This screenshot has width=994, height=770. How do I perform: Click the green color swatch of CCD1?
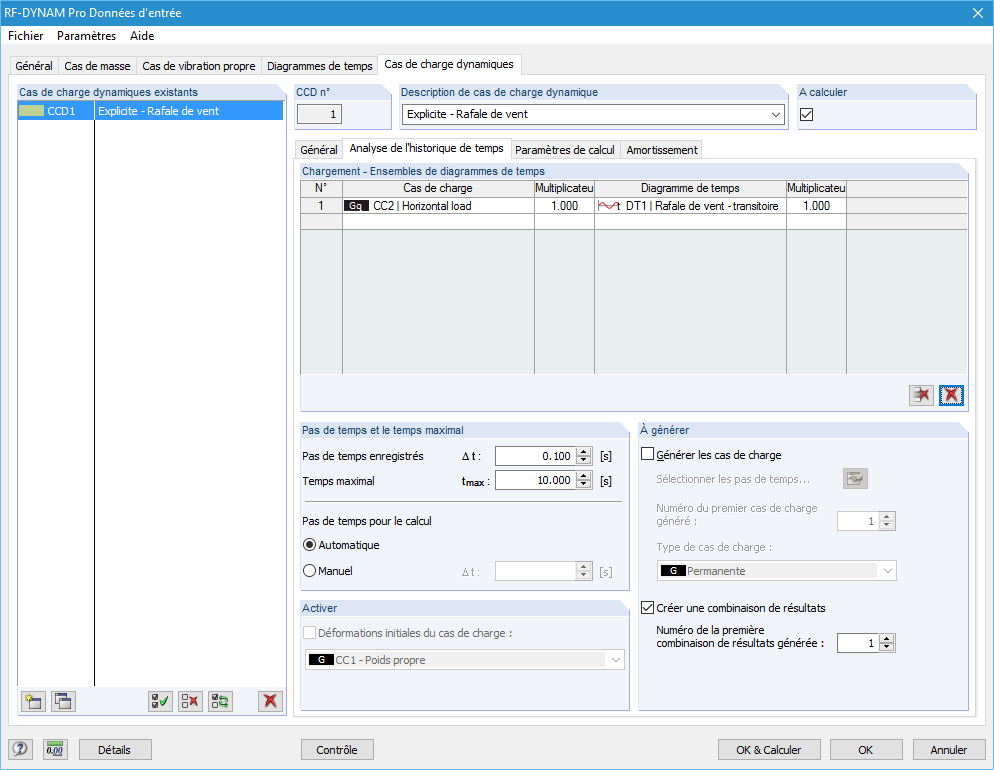pos(32,111)
